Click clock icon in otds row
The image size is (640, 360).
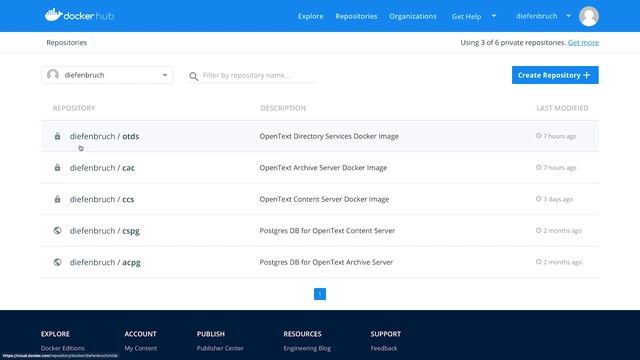tap(538, 136)
